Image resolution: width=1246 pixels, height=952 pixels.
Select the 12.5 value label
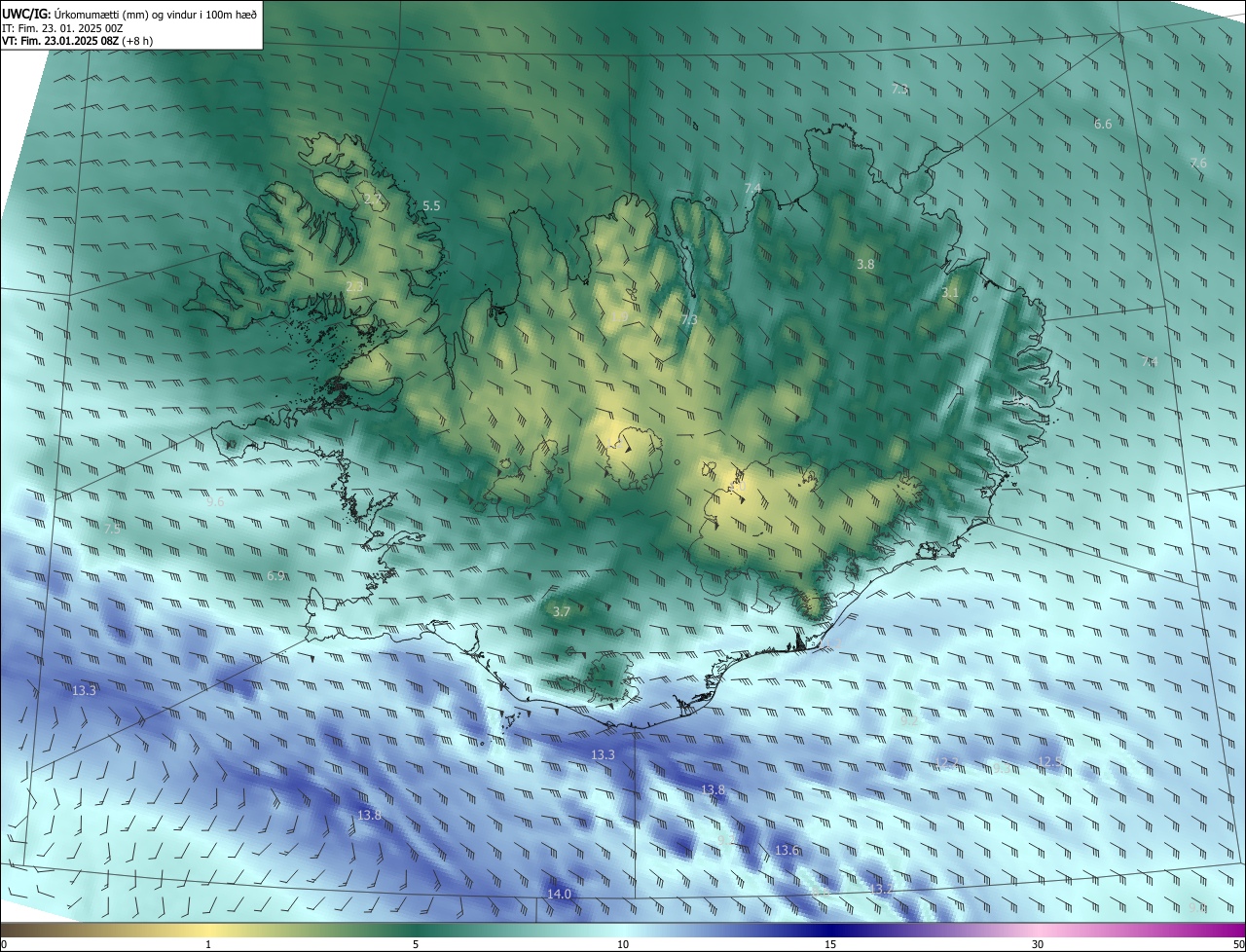pyautogui.click(x=1049, y=761)
